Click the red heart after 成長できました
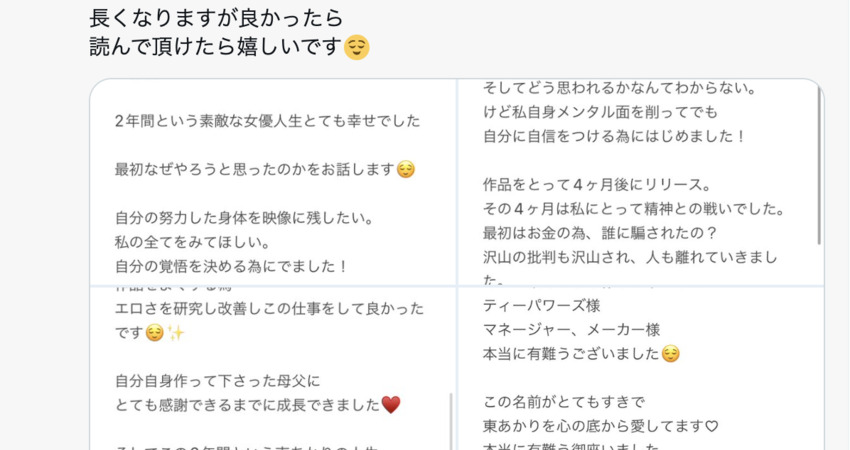This screenshot has height=450, width=850. (x=391, y=404)
